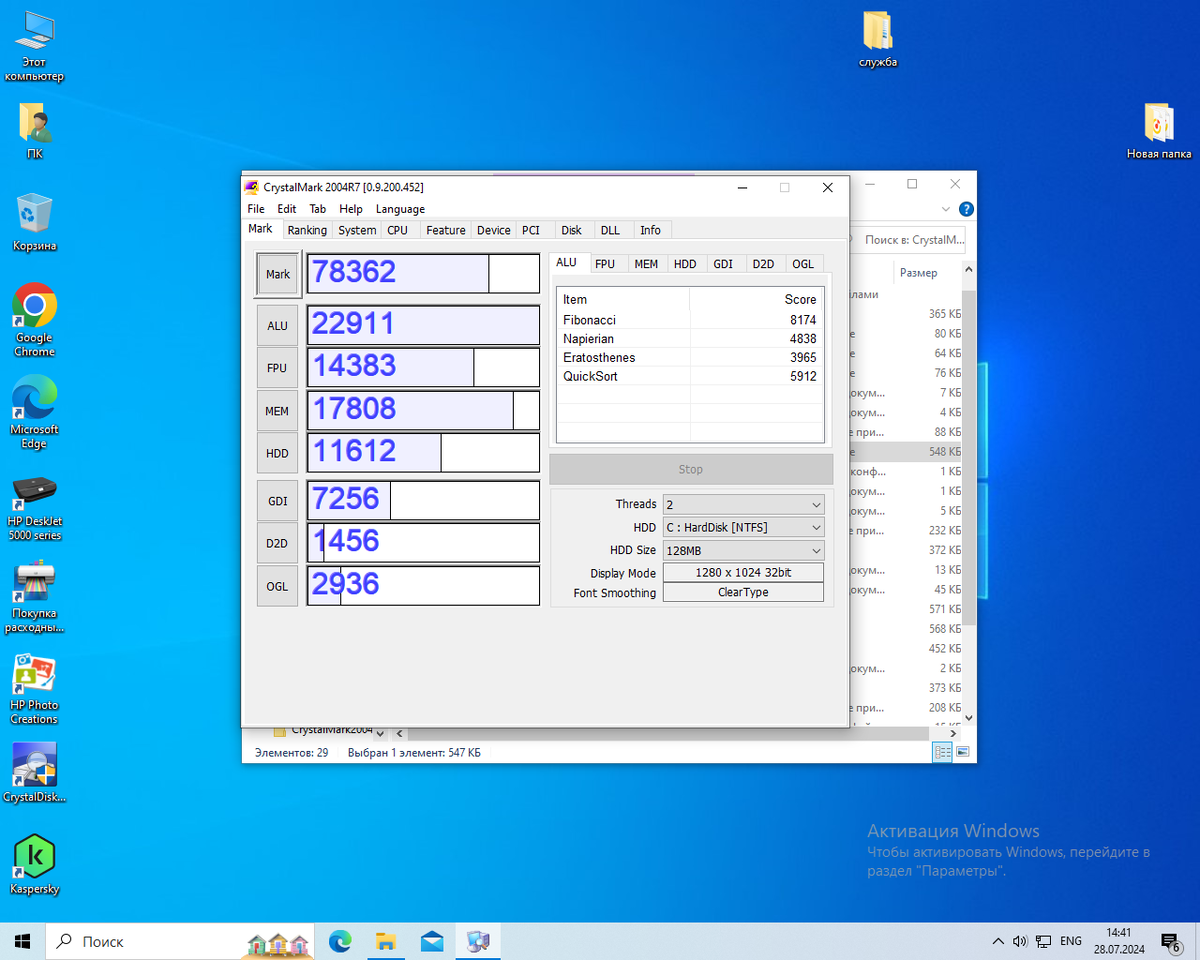Open the Help menu

point(351,209)
